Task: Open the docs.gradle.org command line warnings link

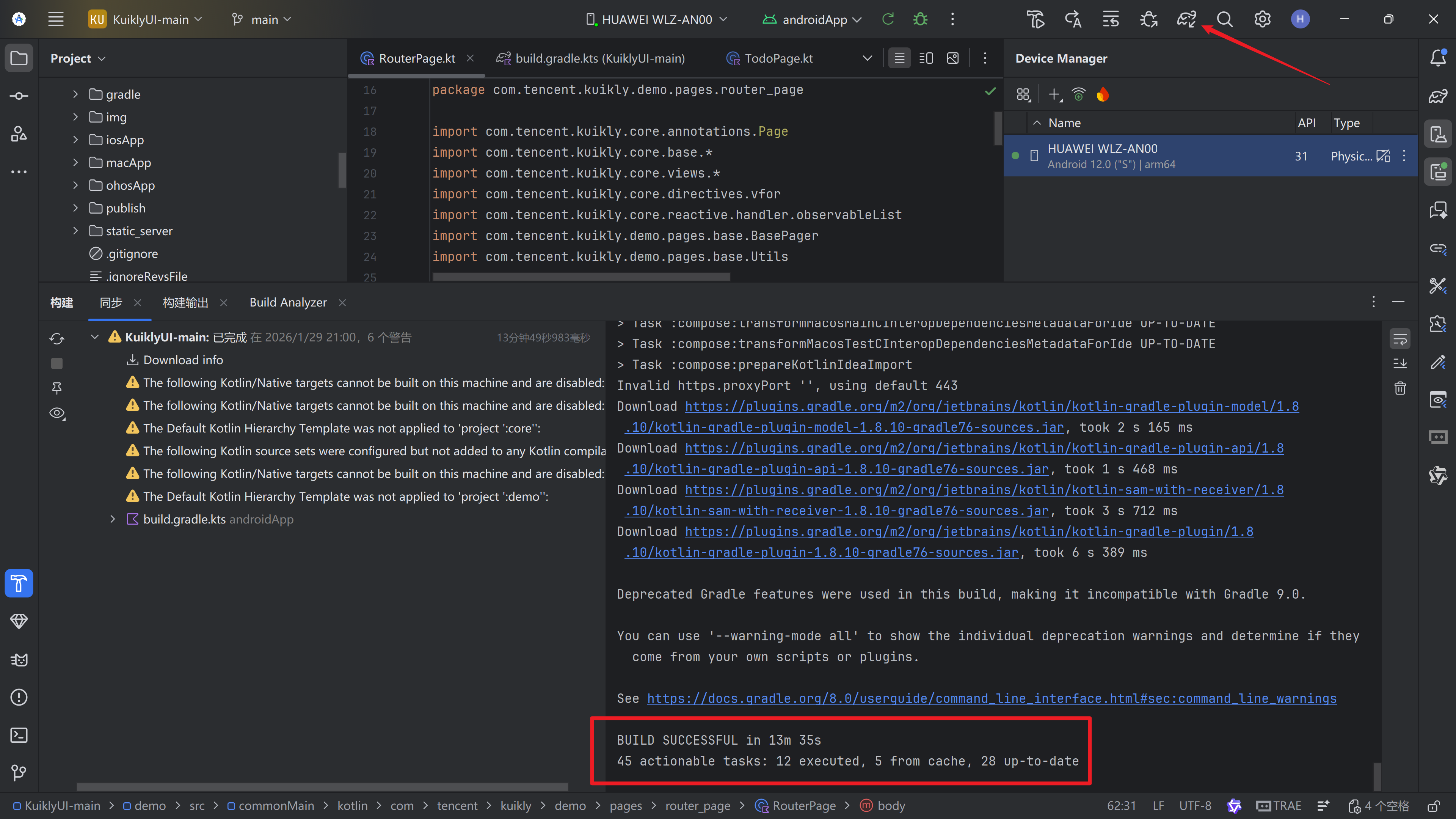Action: (x=992, y=698)
